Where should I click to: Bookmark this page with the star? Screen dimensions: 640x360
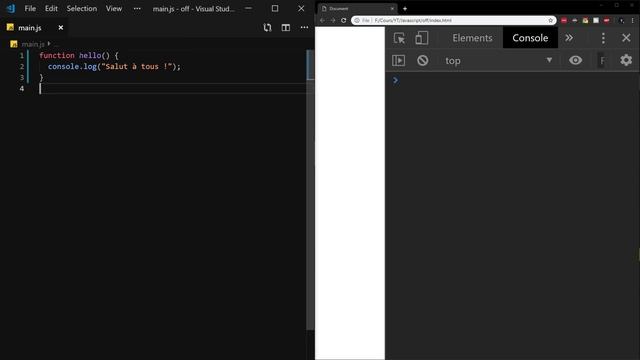[x=550, y=20]
